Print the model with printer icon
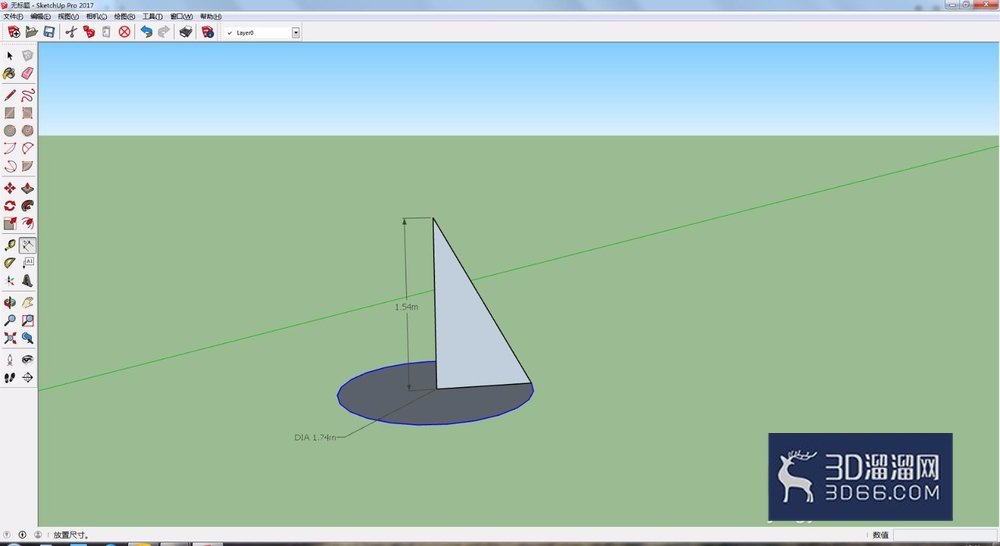 186,32
